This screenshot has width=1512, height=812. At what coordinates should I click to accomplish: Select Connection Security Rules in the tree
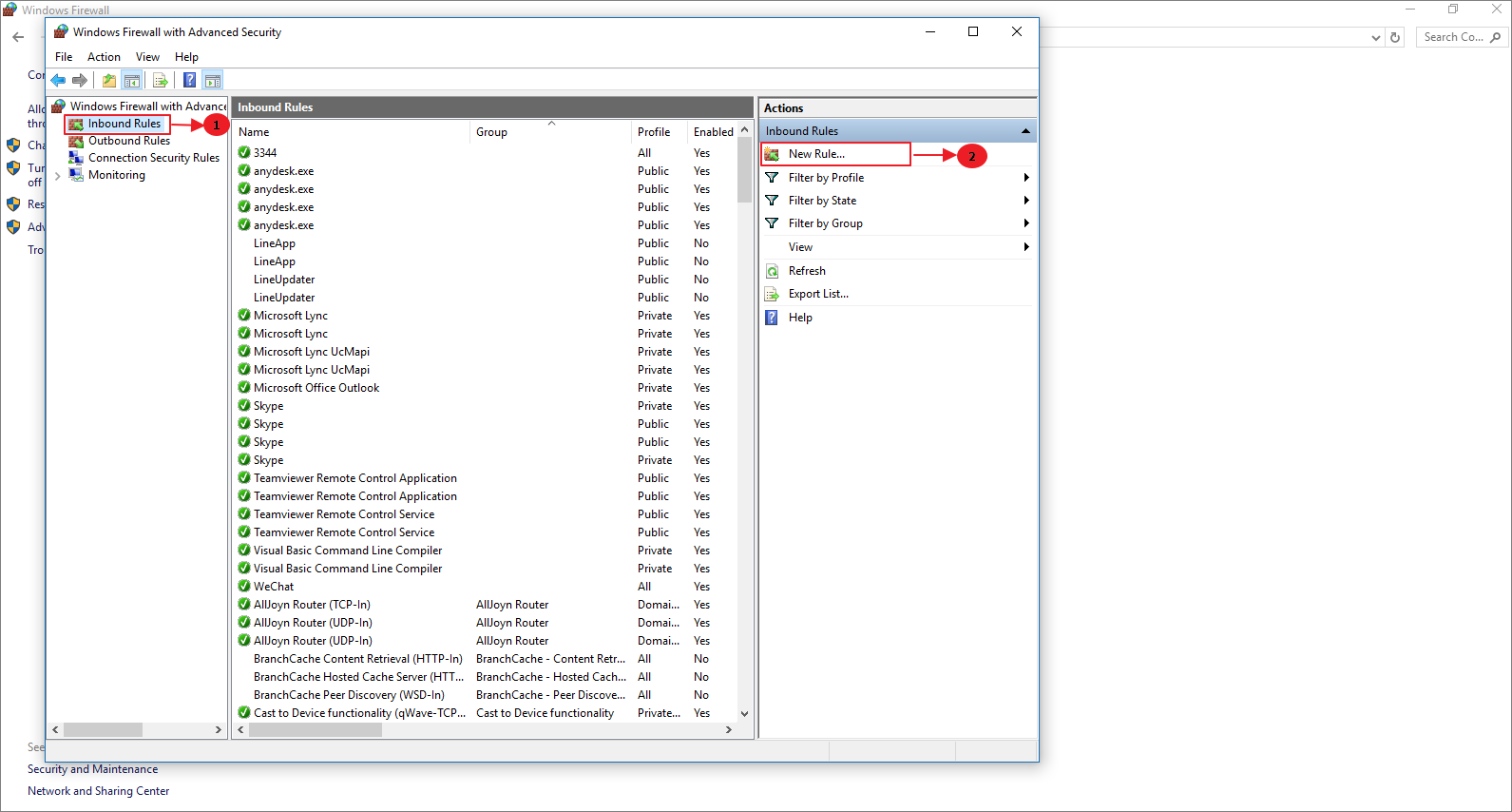click(154, 158)
